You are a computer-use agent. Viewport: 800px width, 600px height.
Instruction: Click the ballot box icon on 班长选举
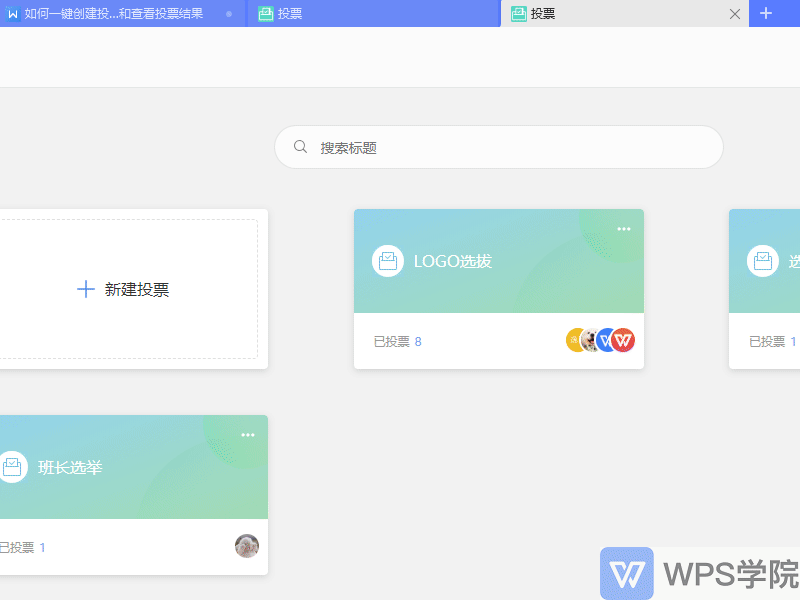click(12, 466)
